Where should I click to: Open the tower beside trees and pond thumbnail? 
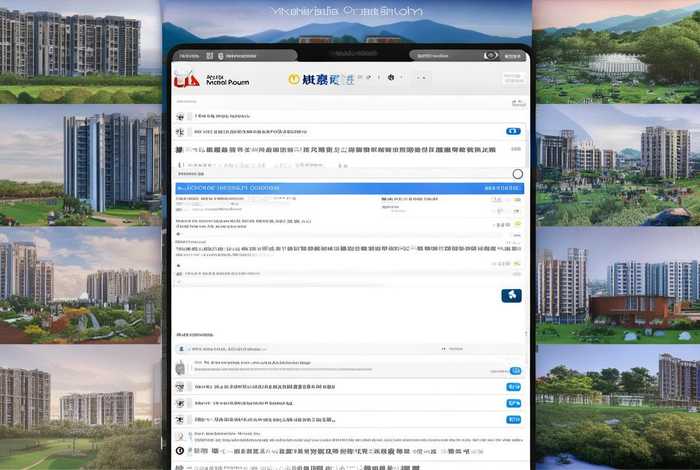click(x=618, y=408)
